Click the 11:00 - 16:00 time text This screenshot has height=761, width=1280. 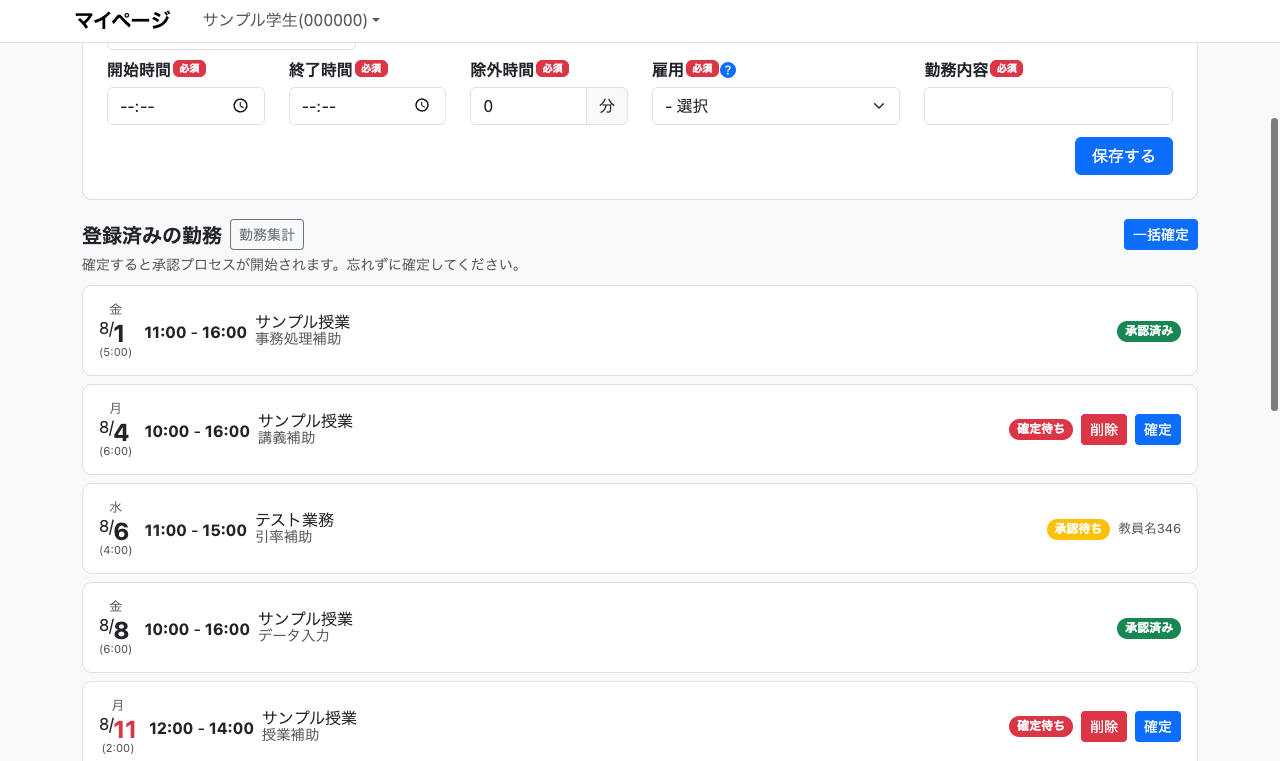(x=196, y=332)
